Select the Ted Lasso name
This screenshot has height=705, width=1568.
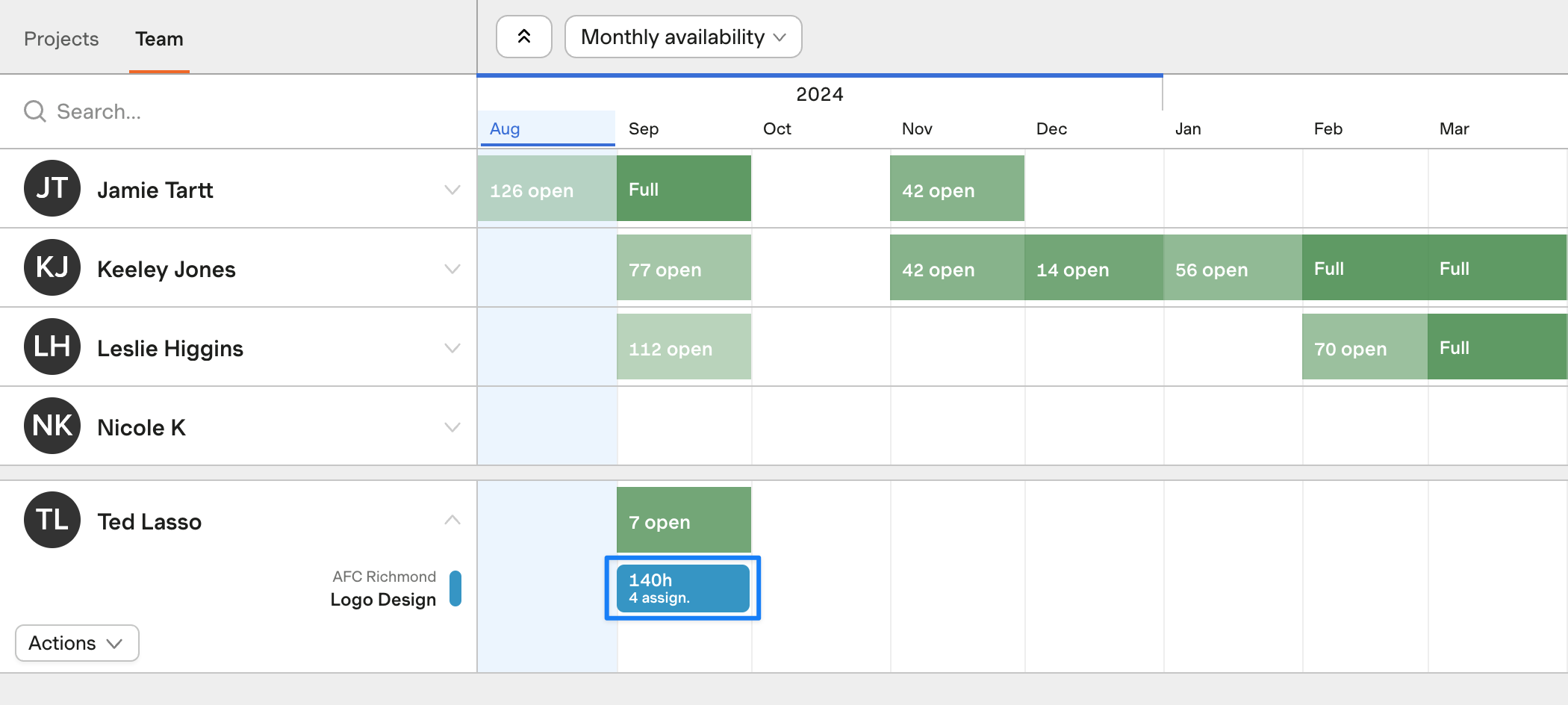(x=149, y=522)
